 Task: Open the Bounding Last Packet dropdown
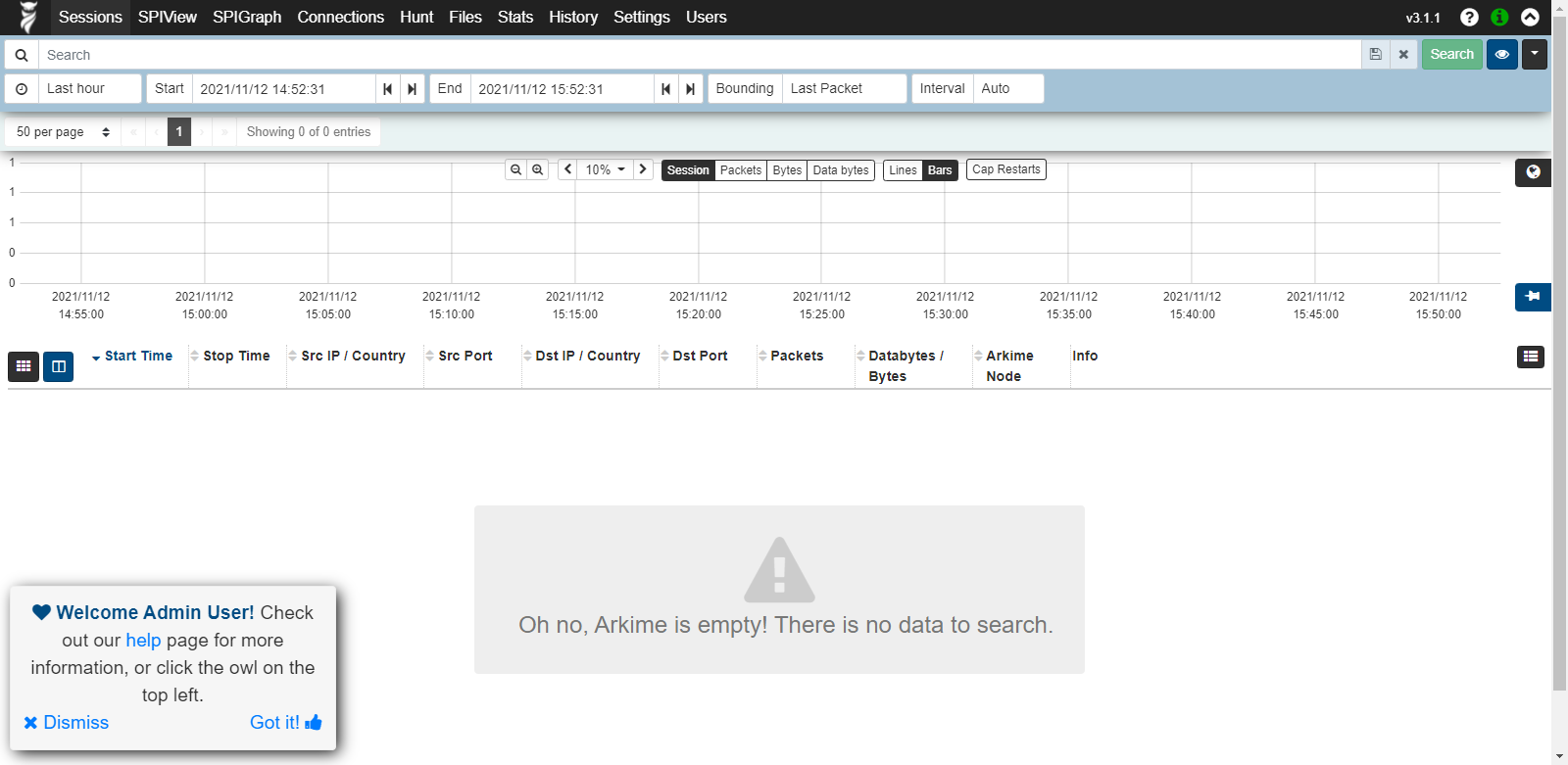coord(845,88)
